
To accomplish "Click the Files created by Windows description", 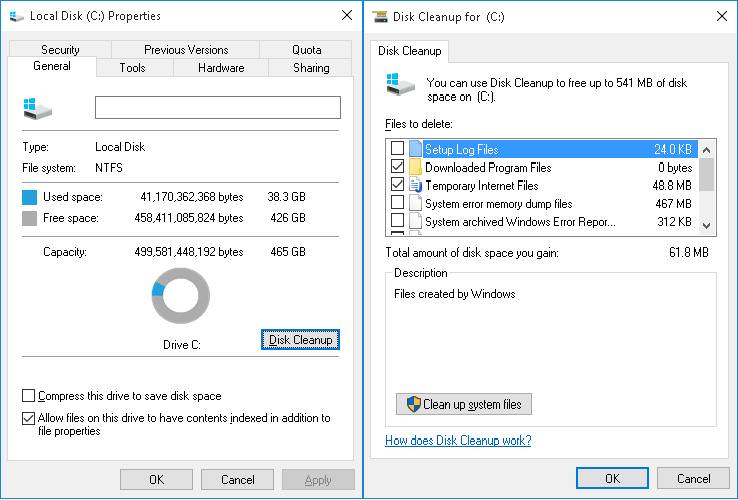I will coord(455,294).
